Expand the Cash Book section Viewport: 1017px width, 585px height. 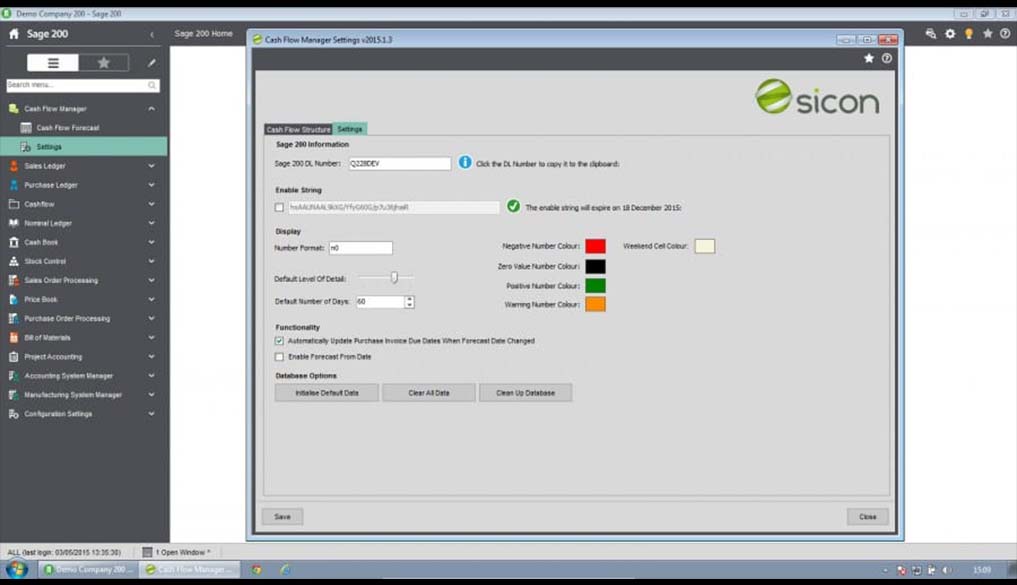point(151,242)
